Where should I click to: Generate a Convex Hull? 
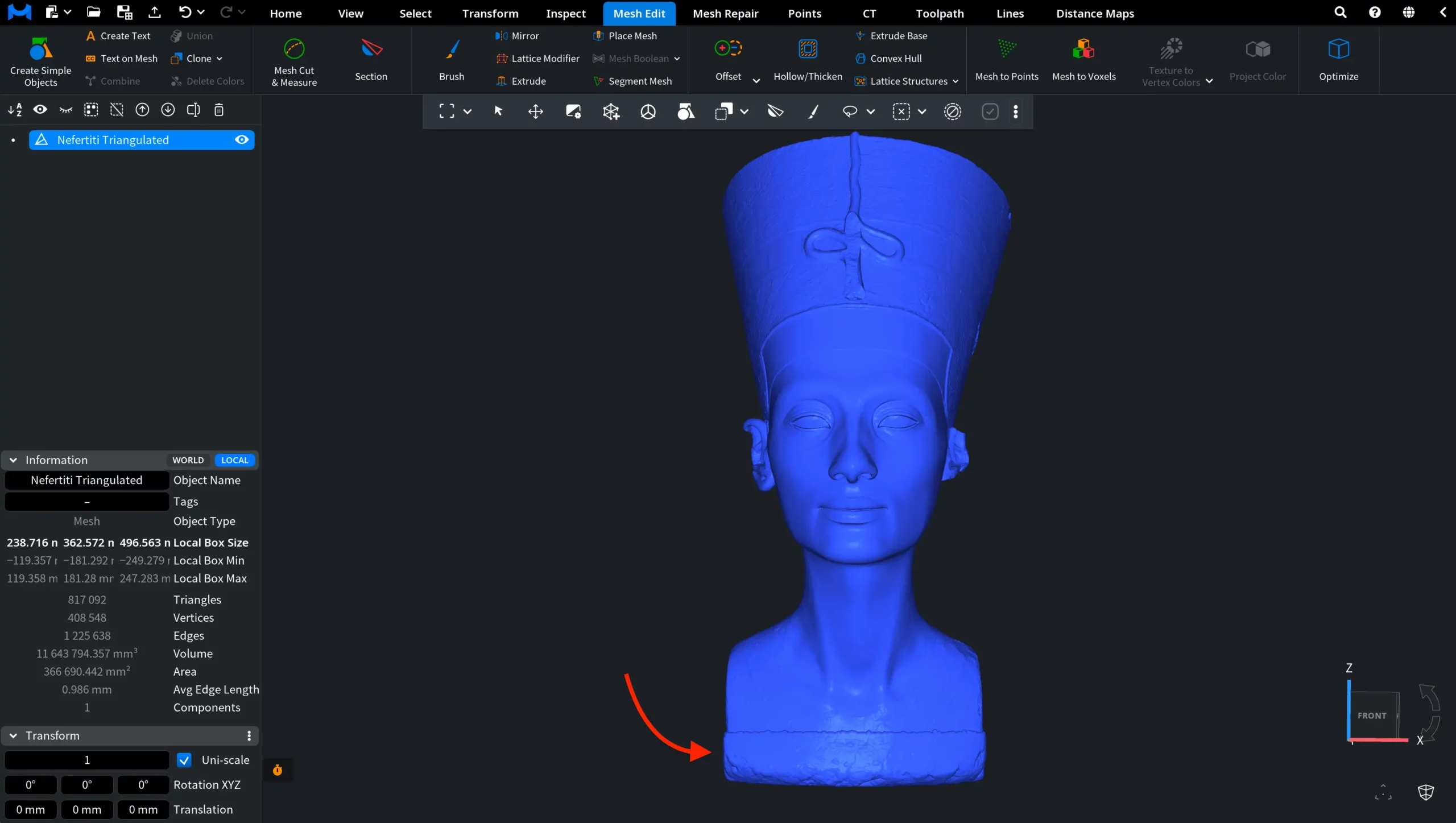[888, 59]
